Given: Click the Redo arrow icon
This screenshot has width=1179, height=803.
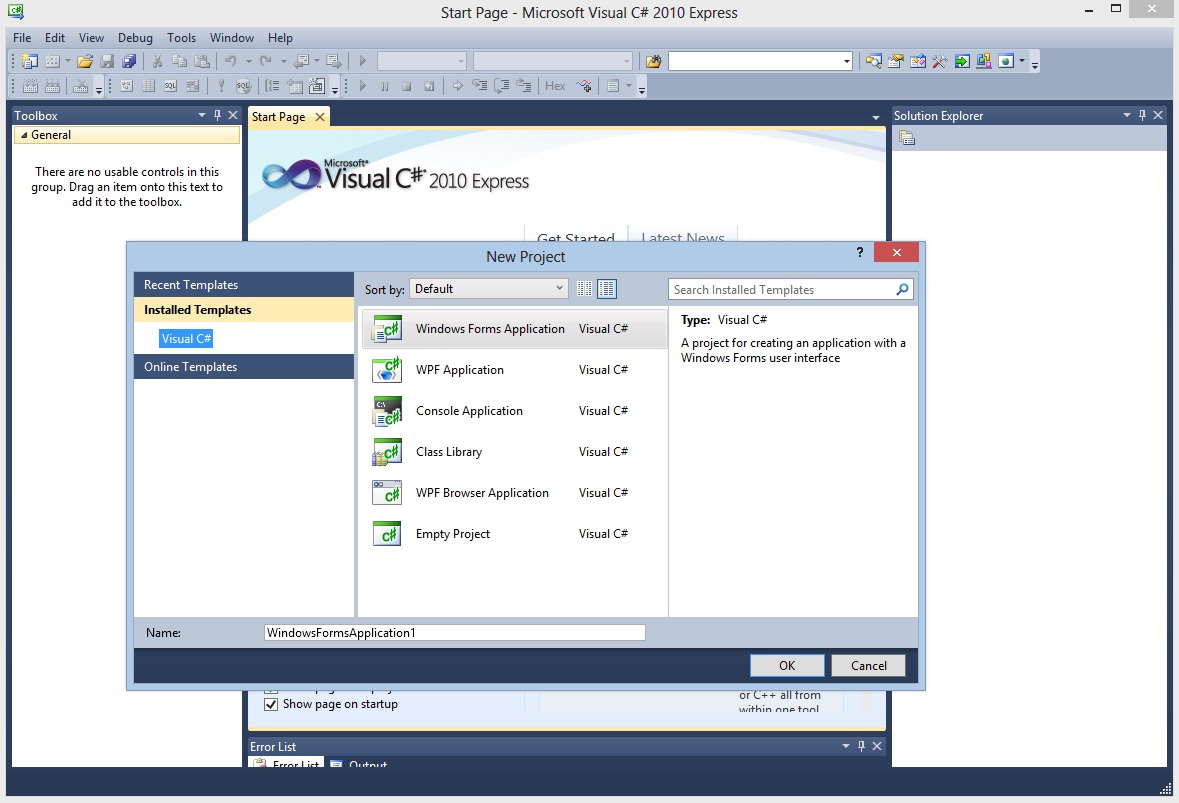Looking at the screenshot, I should (x=265, y=62).
